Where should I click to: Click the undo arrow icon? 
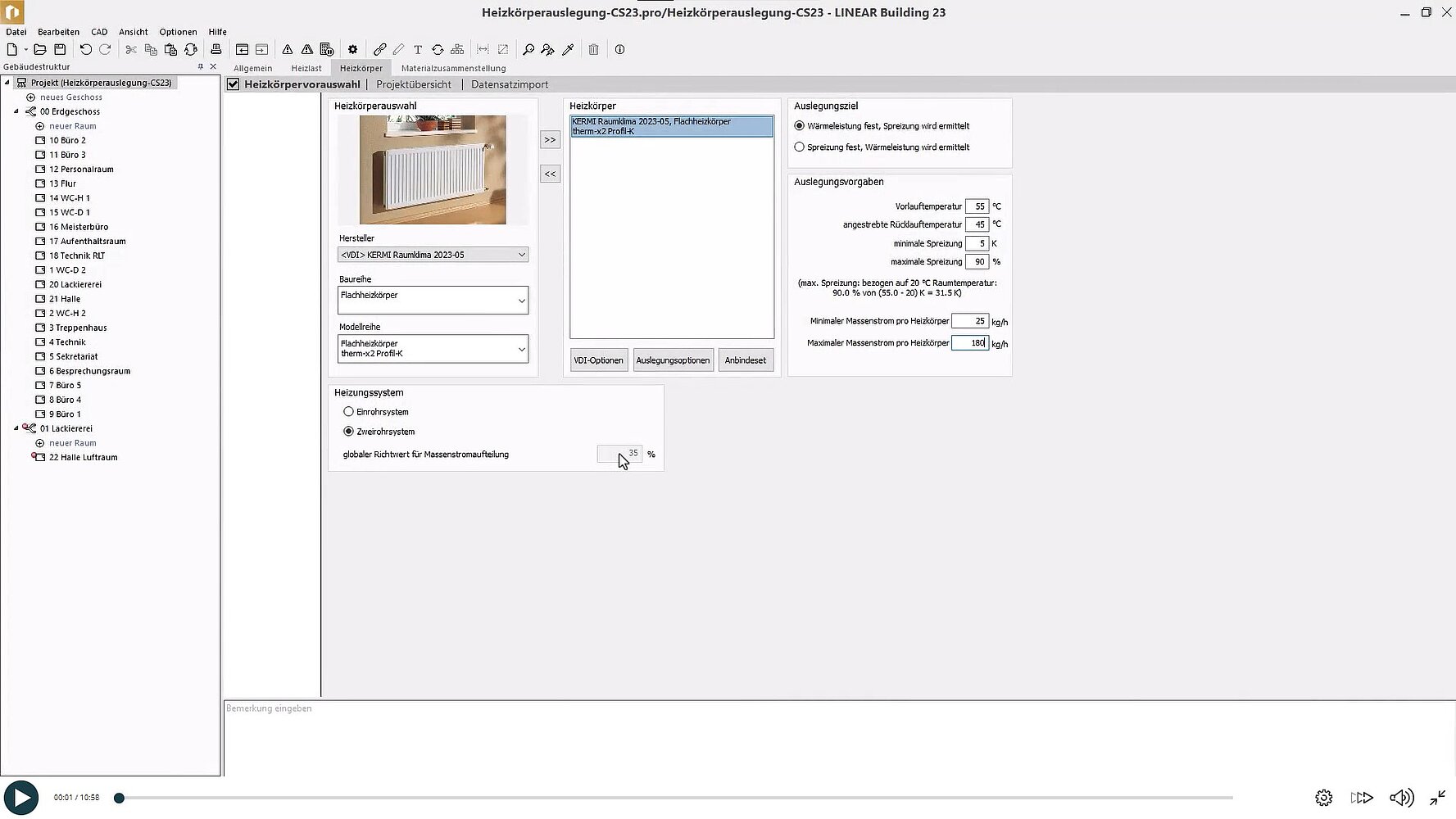85,50
